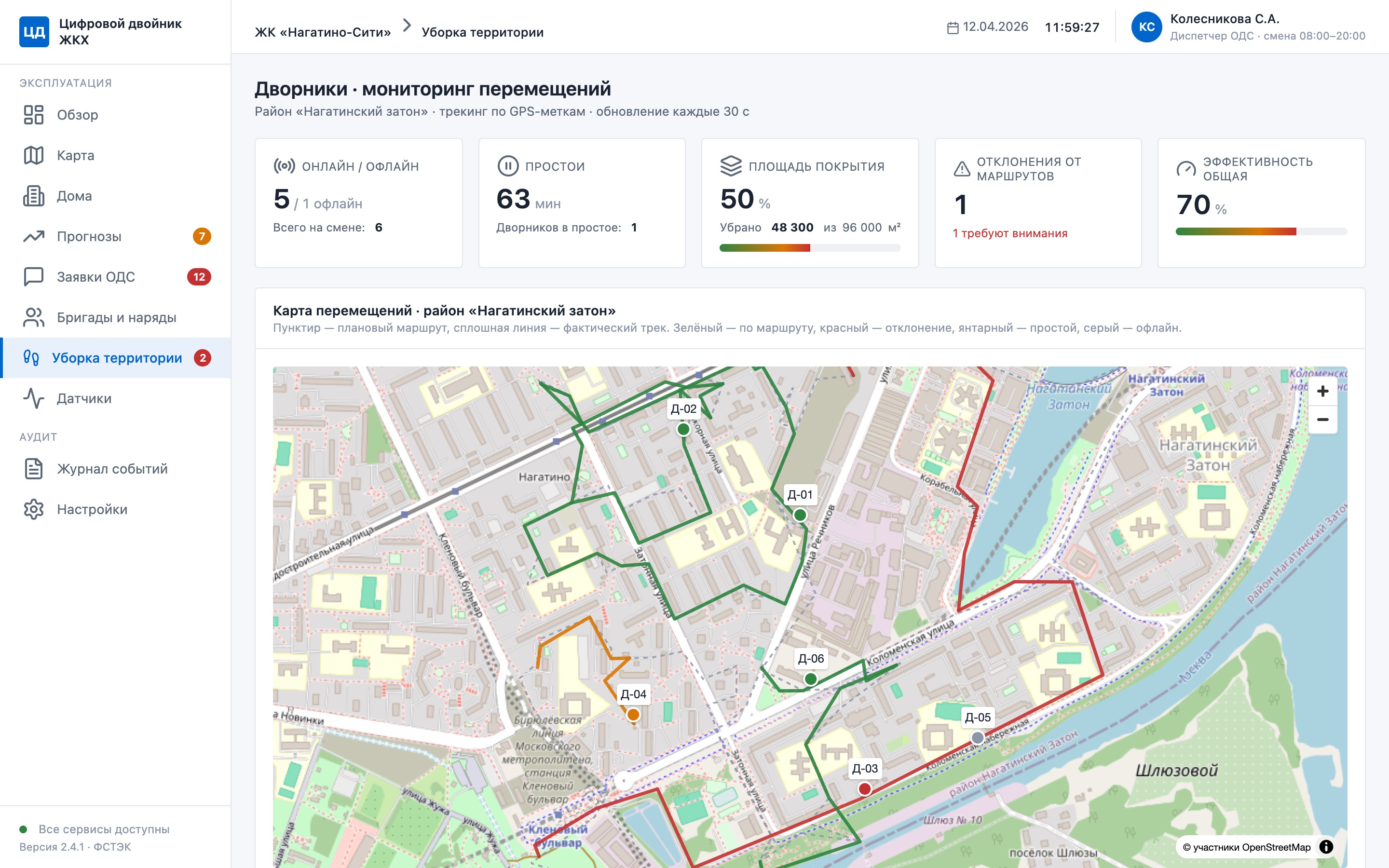Navigate to ЖК «Нагатино-Сити» breadcrumb

click(x=323, y=32)
